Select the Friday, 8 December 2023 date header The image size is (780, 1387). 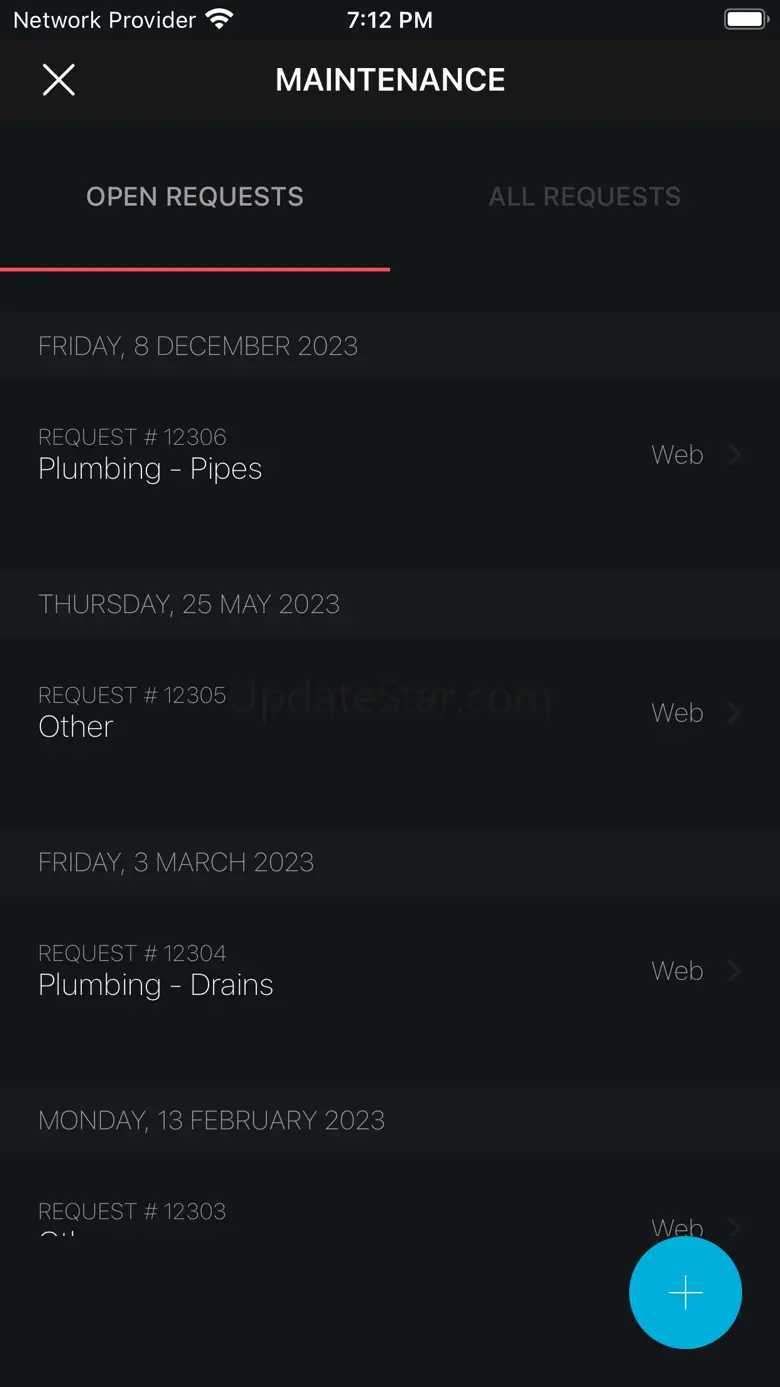coord(198,346)
